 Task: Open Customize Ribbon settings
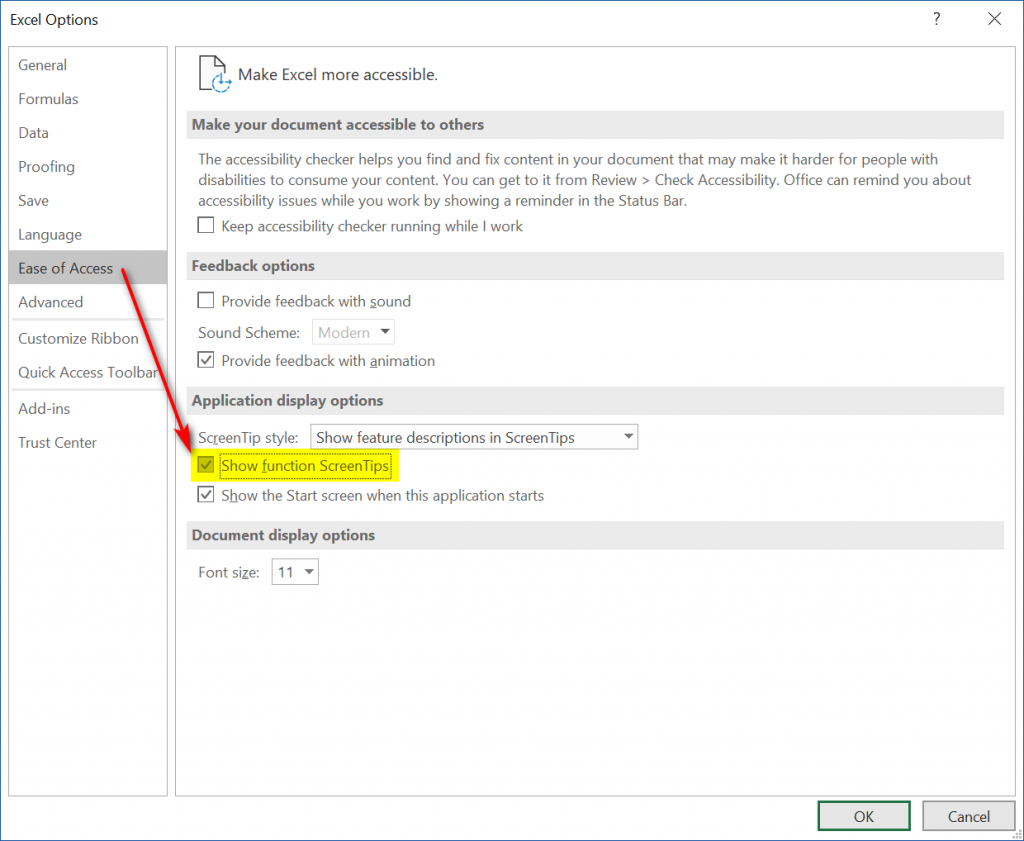tap(78, 338)
